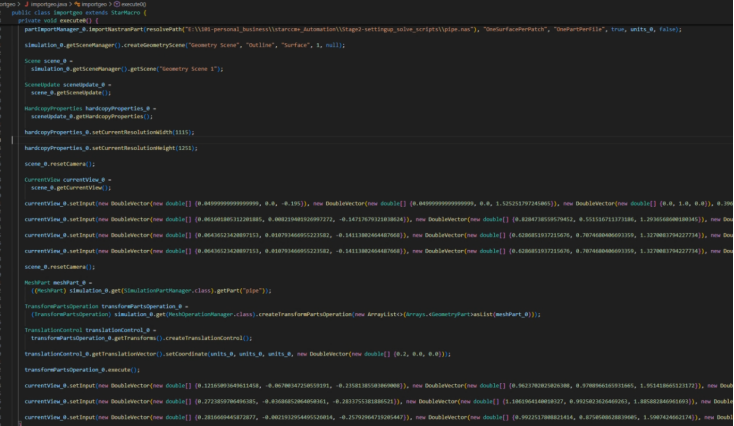Click the 'HardcopyProperties hardcopyProperties_0 =' line

click(90, 108)
